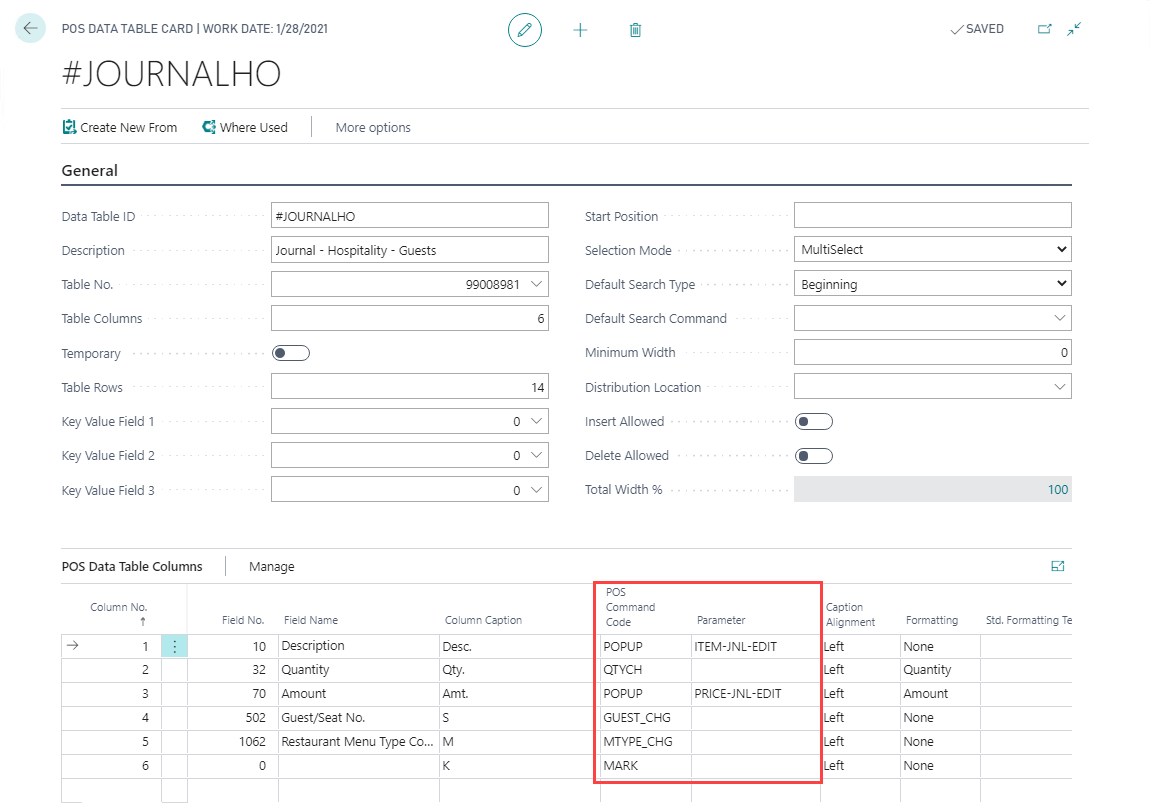The height and width of the screenshot is (809, 1150).
Task: Open the Distribution Location dropdown
Action: pos(1059,387)
